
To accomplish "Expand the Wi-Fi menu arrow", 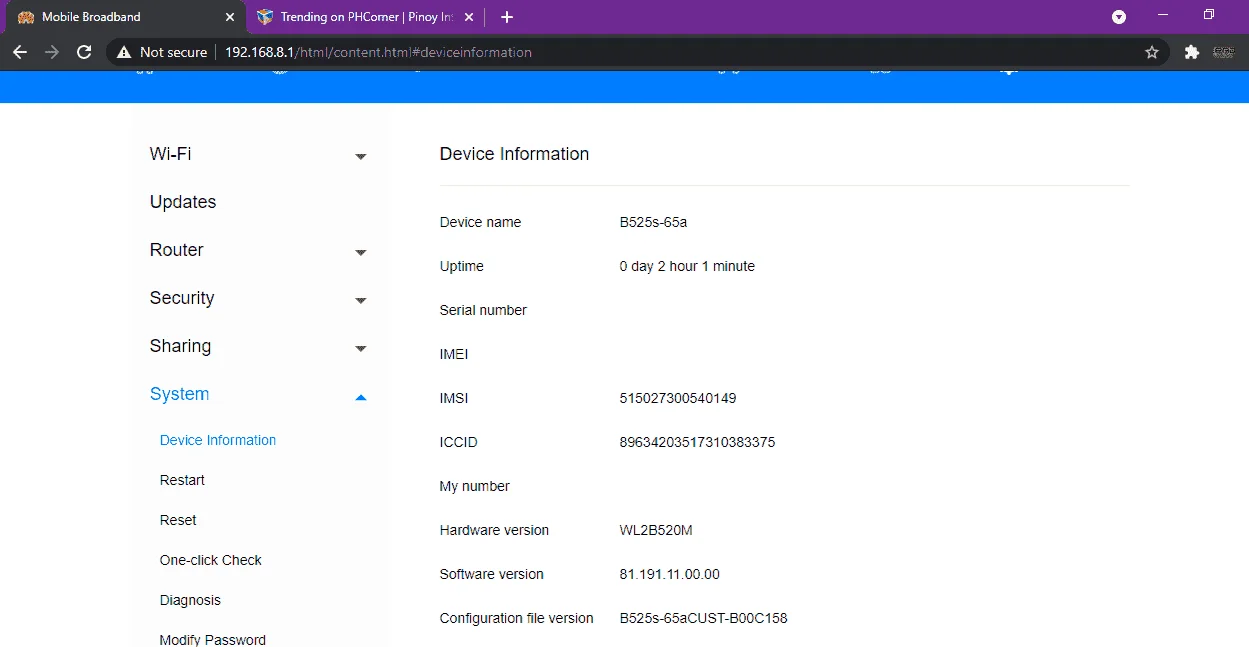I will click(x=361, y=156).
